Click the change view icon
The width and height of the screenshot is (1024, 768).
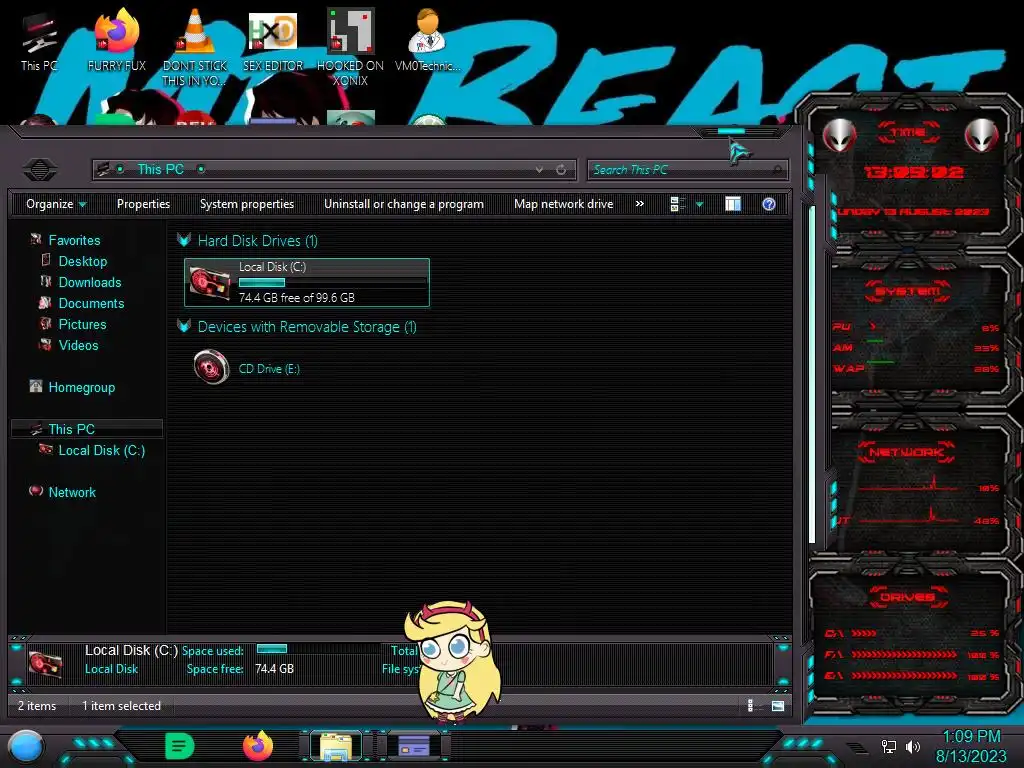677,204
